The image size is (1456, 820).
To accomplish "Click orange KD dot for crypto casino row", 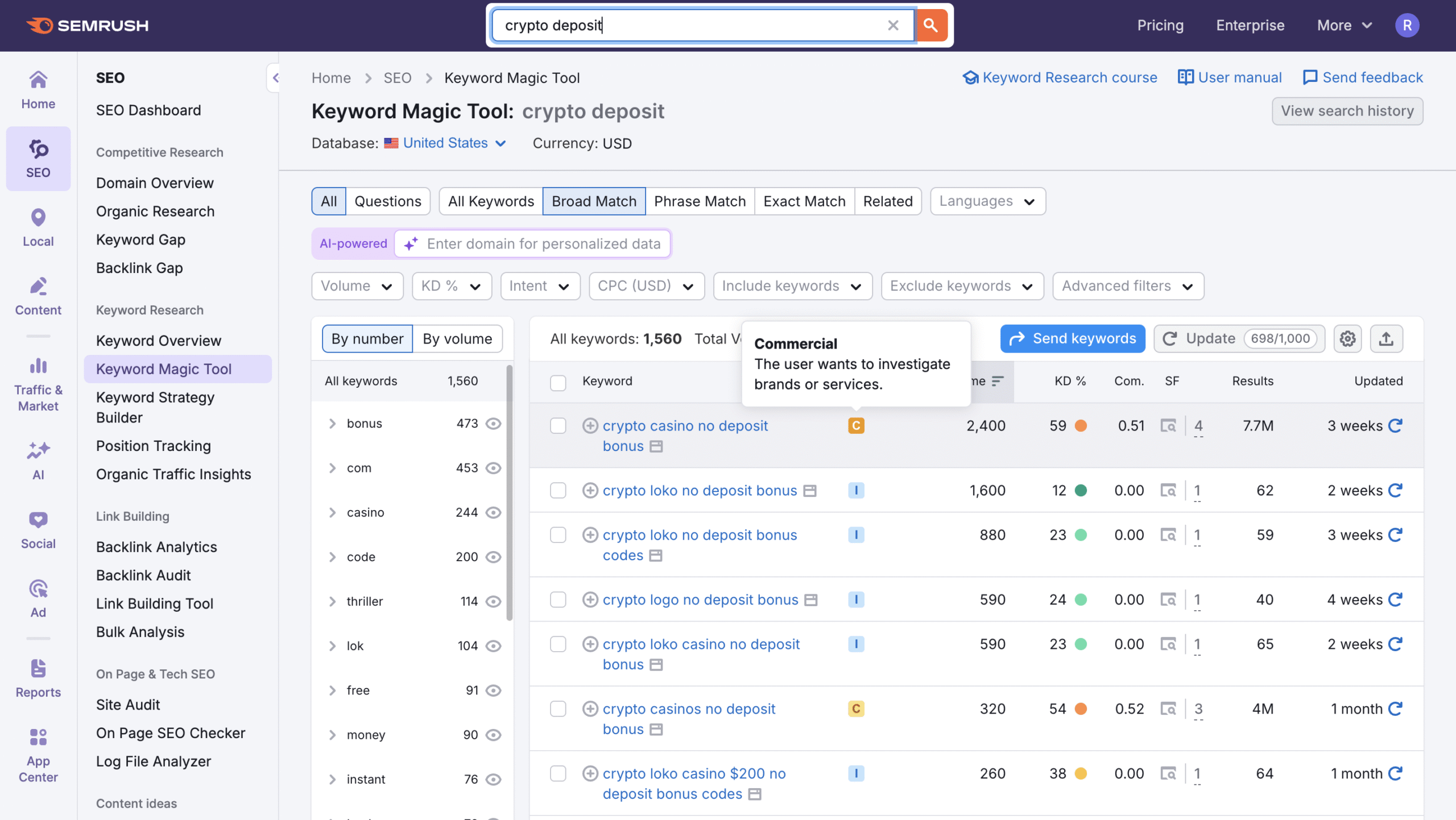I will coord(1081,426).
